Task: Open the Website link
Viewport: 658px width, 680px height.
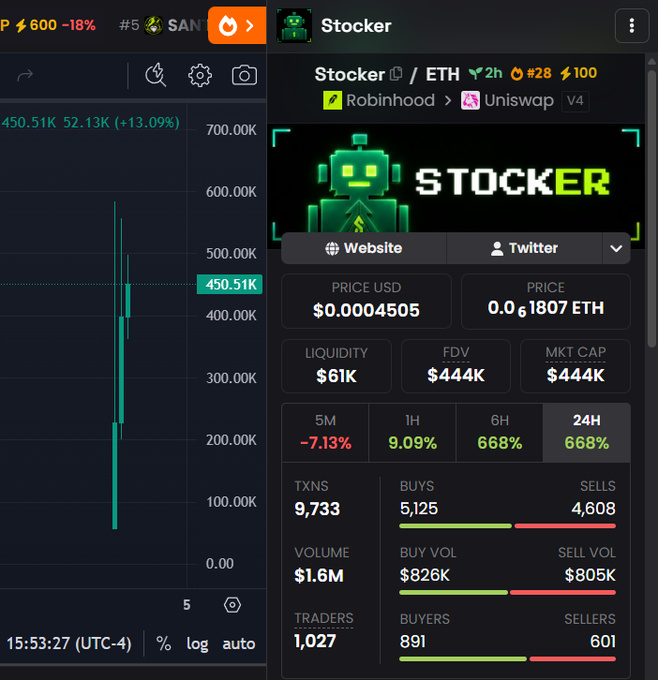Action: pos(363,248)
